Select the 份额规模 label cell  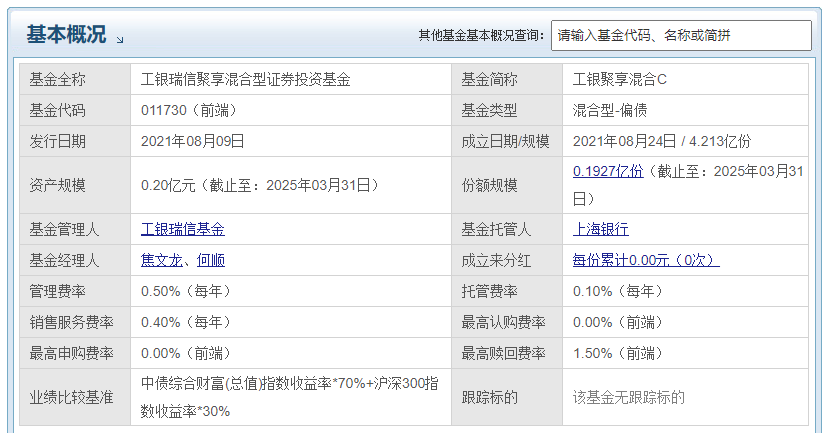pos(507,185)
